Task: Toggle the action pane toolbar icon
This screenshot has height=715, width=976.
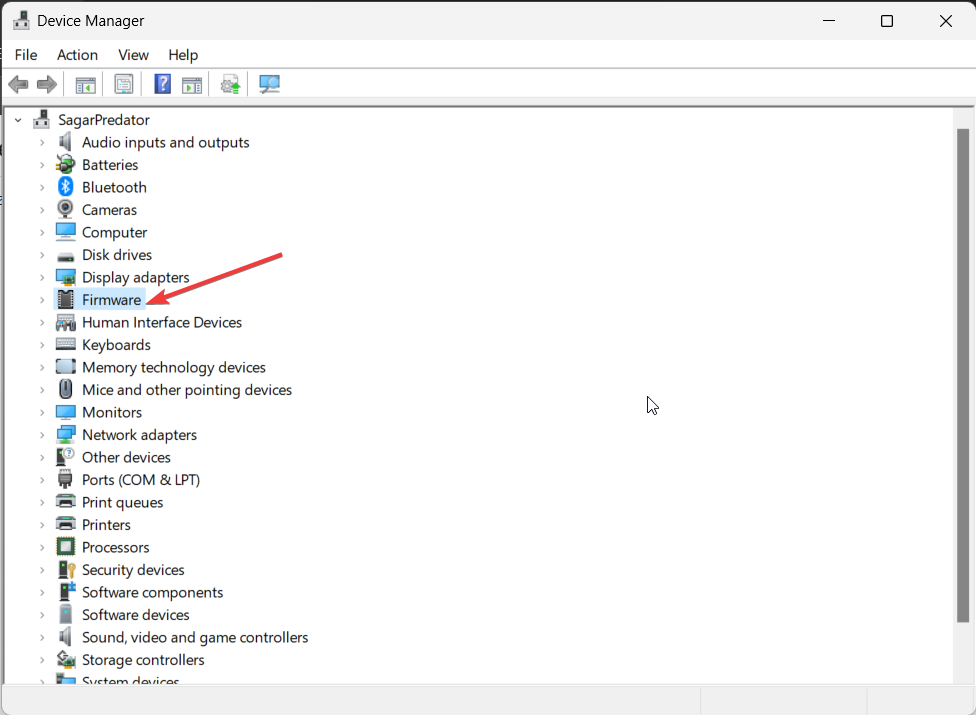Action: pyautogui.click(x=192, y=85)
